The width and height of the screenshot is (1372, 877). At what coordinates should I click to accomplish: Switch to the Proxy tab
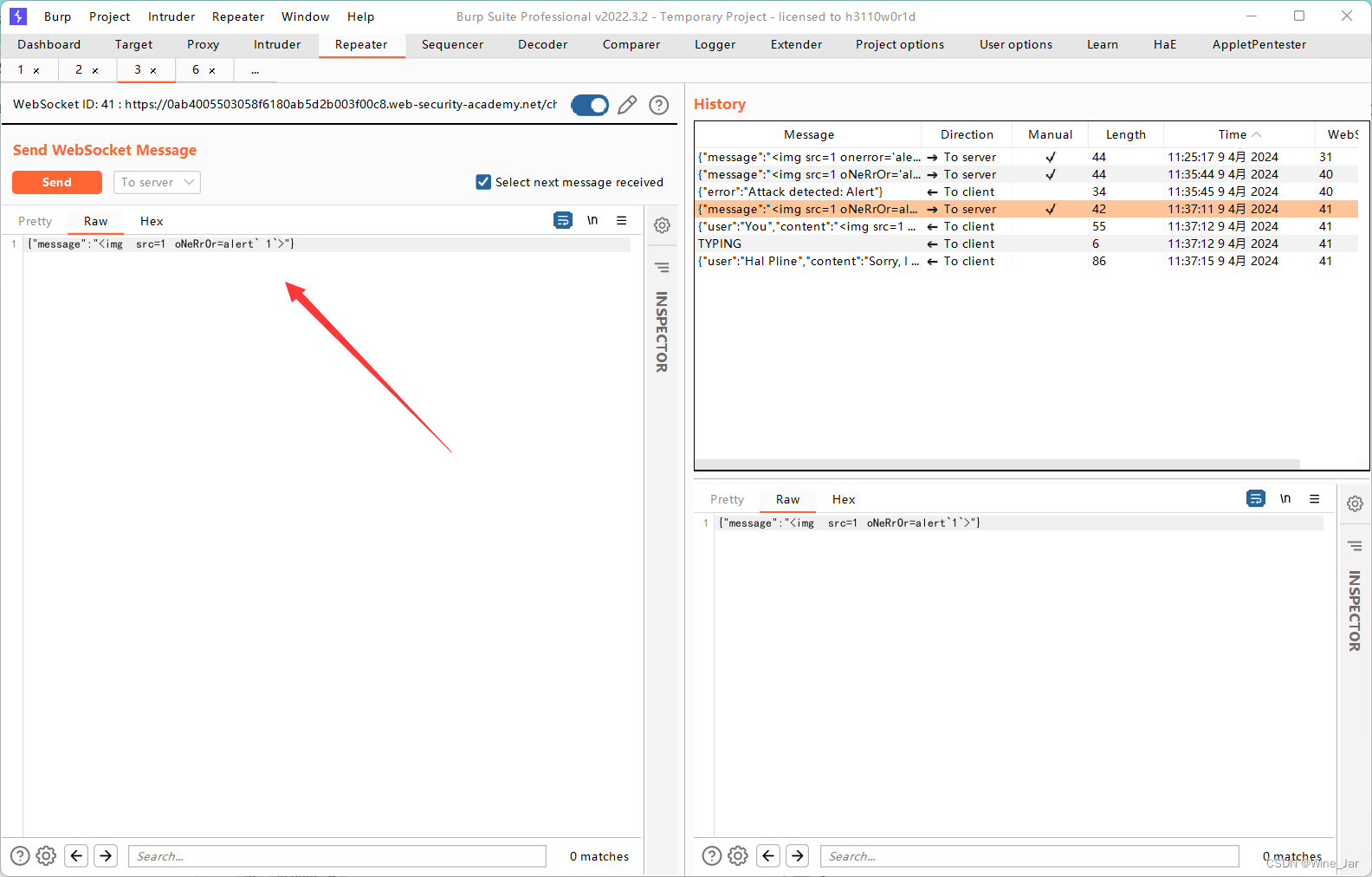[203, 45]
